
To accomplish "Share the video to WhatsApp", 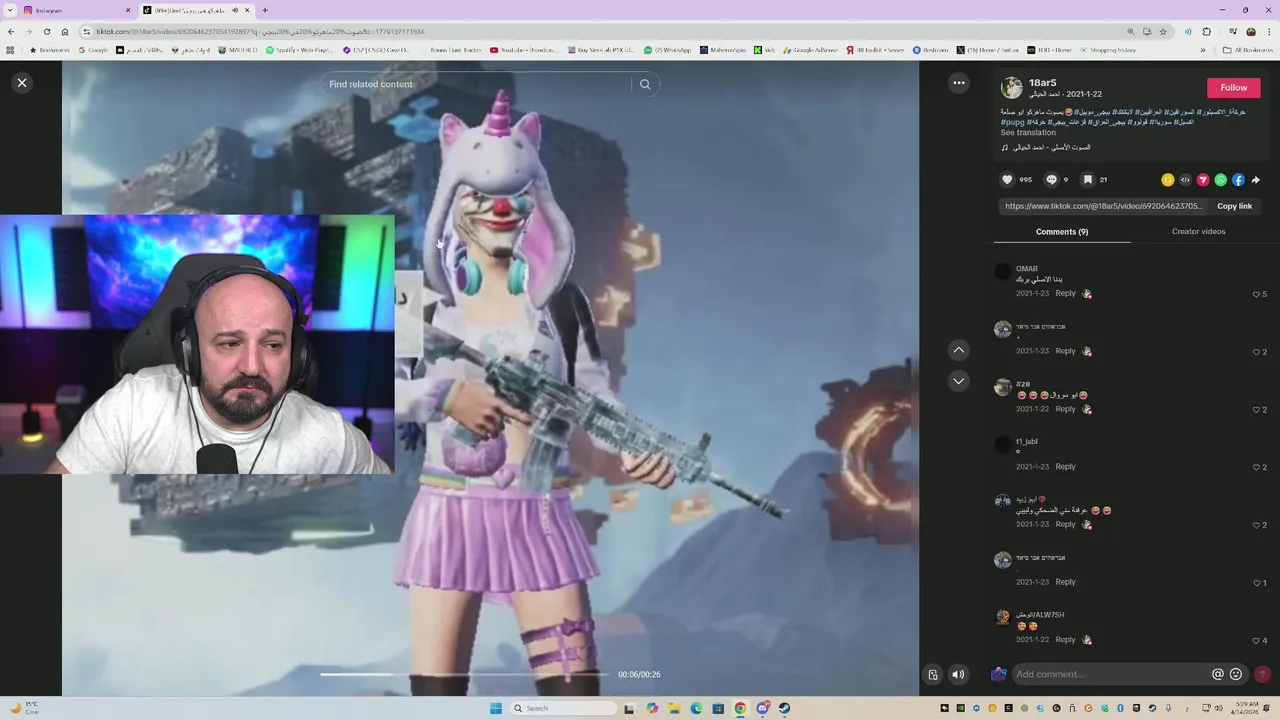I will [1220, 180].
